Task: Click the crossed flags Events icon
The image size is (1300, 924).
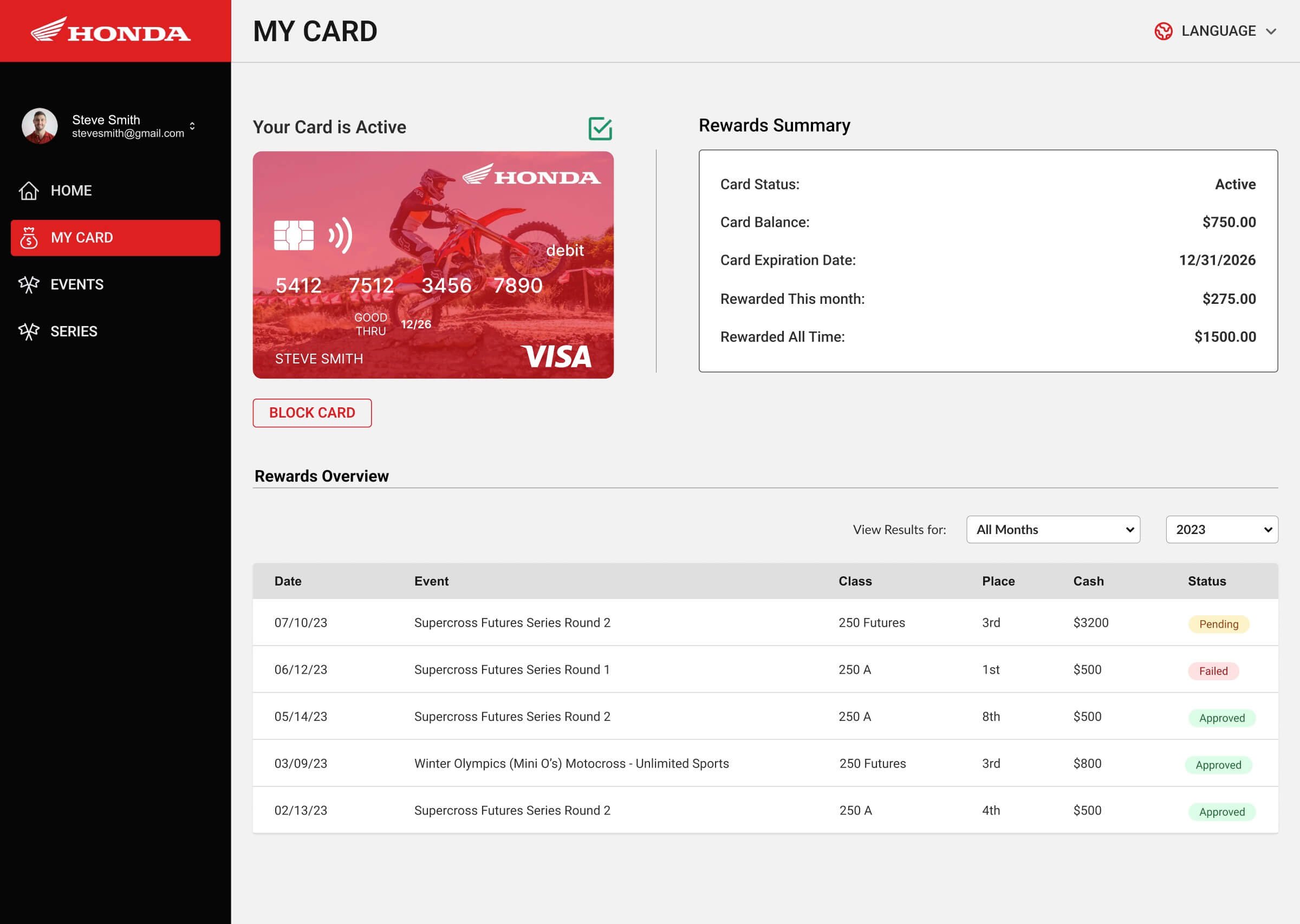Action: pyautogui.click(x=29, y=284)
